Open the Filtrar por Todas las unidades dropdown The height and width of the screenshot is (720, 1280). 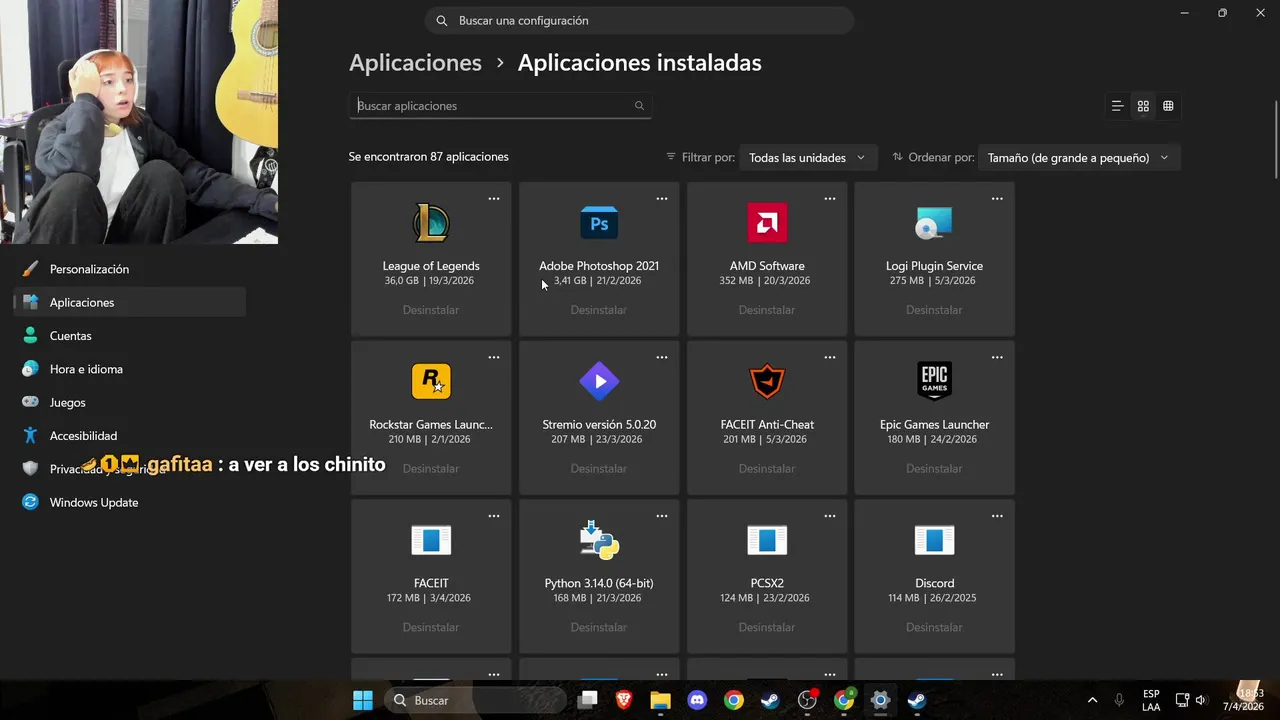807,158
